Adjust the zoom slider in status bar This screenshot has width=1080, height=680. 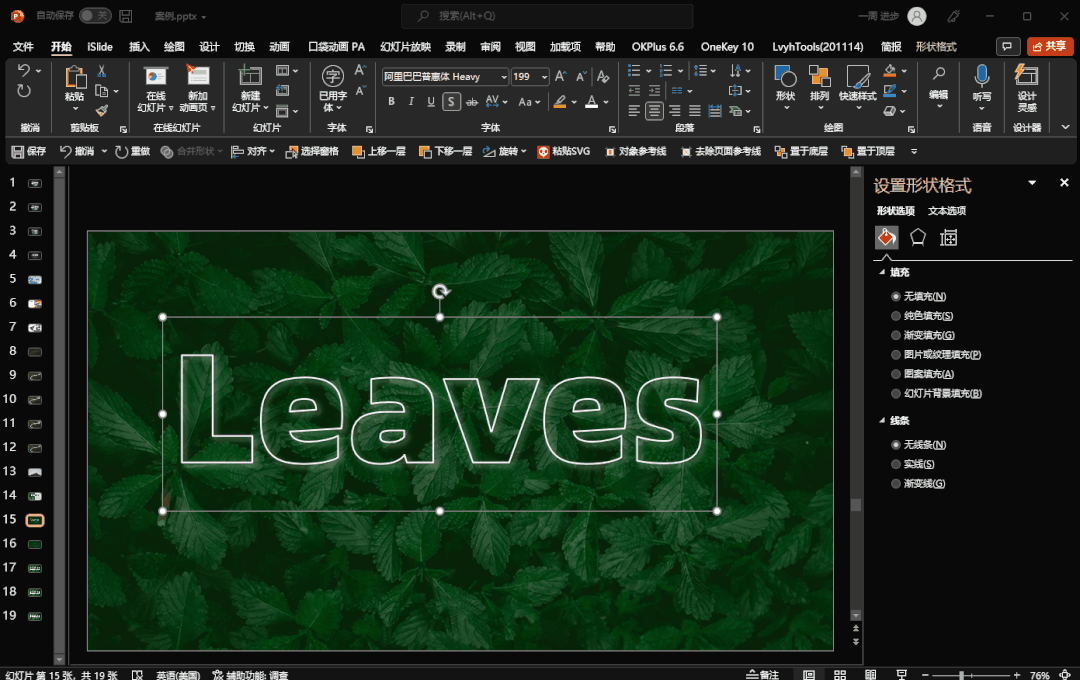pyautogui.click(x=962, y=675)
